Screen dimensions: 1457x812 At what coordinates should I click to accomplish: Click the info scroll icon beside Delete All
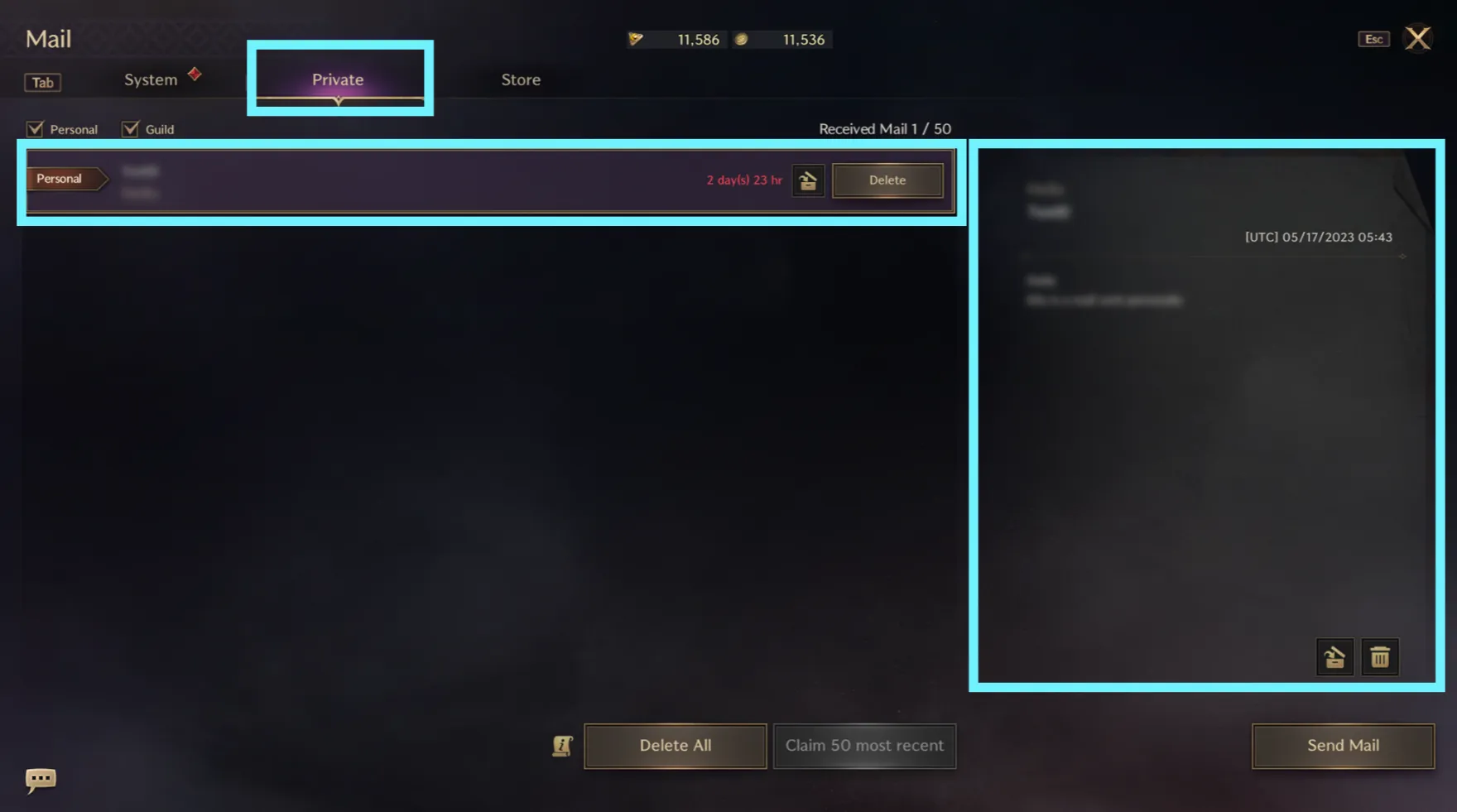(x=563, y=746)
